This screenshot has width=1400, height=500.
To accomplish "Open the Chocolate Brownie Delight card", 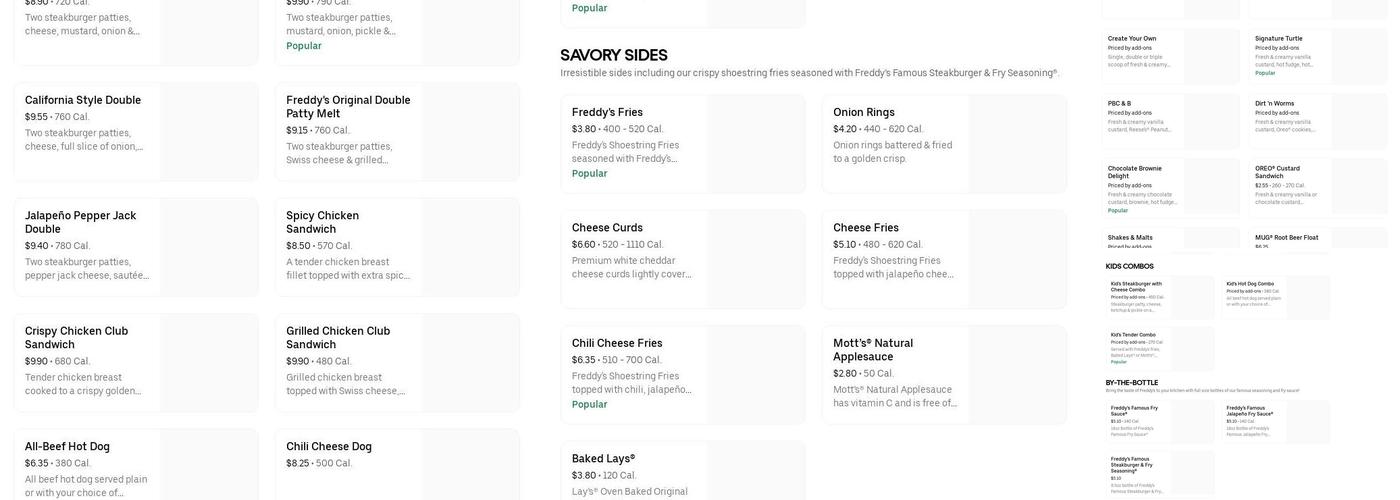I will pyautogui.click(x=1135, y=172).
